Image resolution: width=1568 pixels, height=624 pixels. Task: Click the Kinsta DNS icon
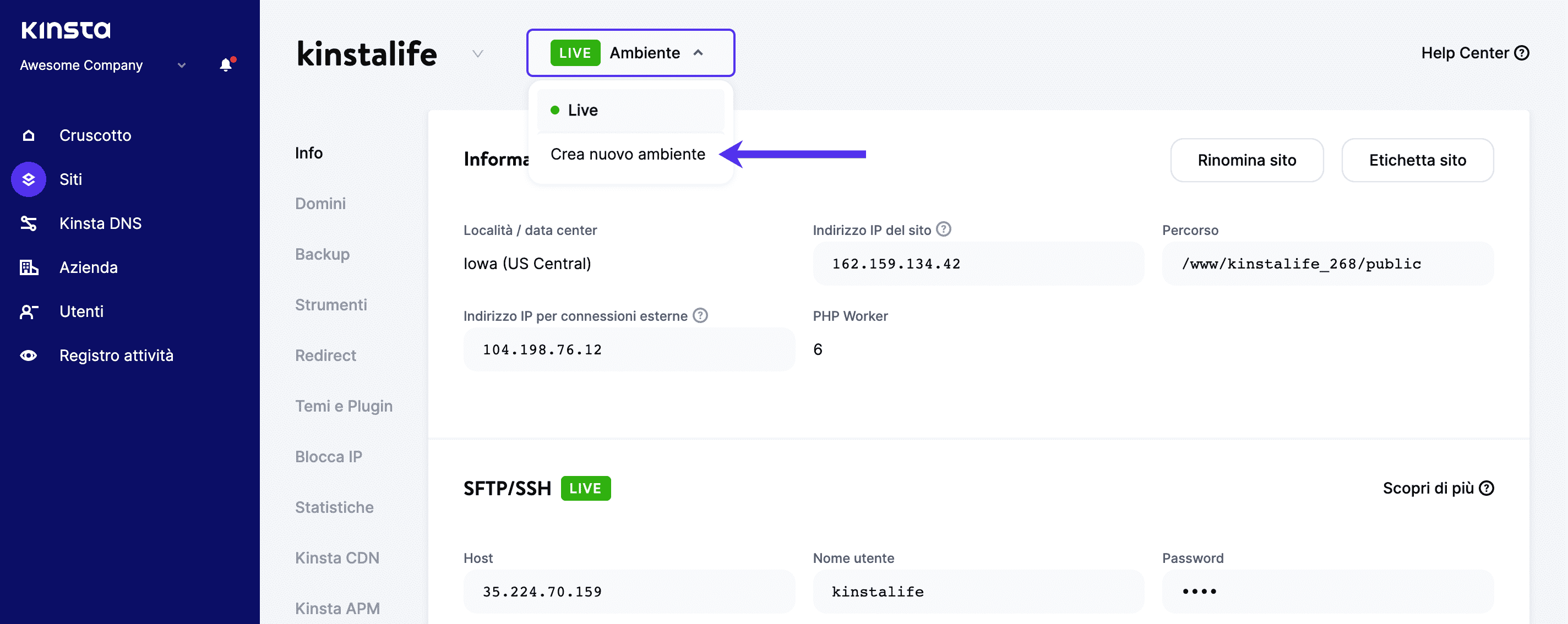coord(27,222)
